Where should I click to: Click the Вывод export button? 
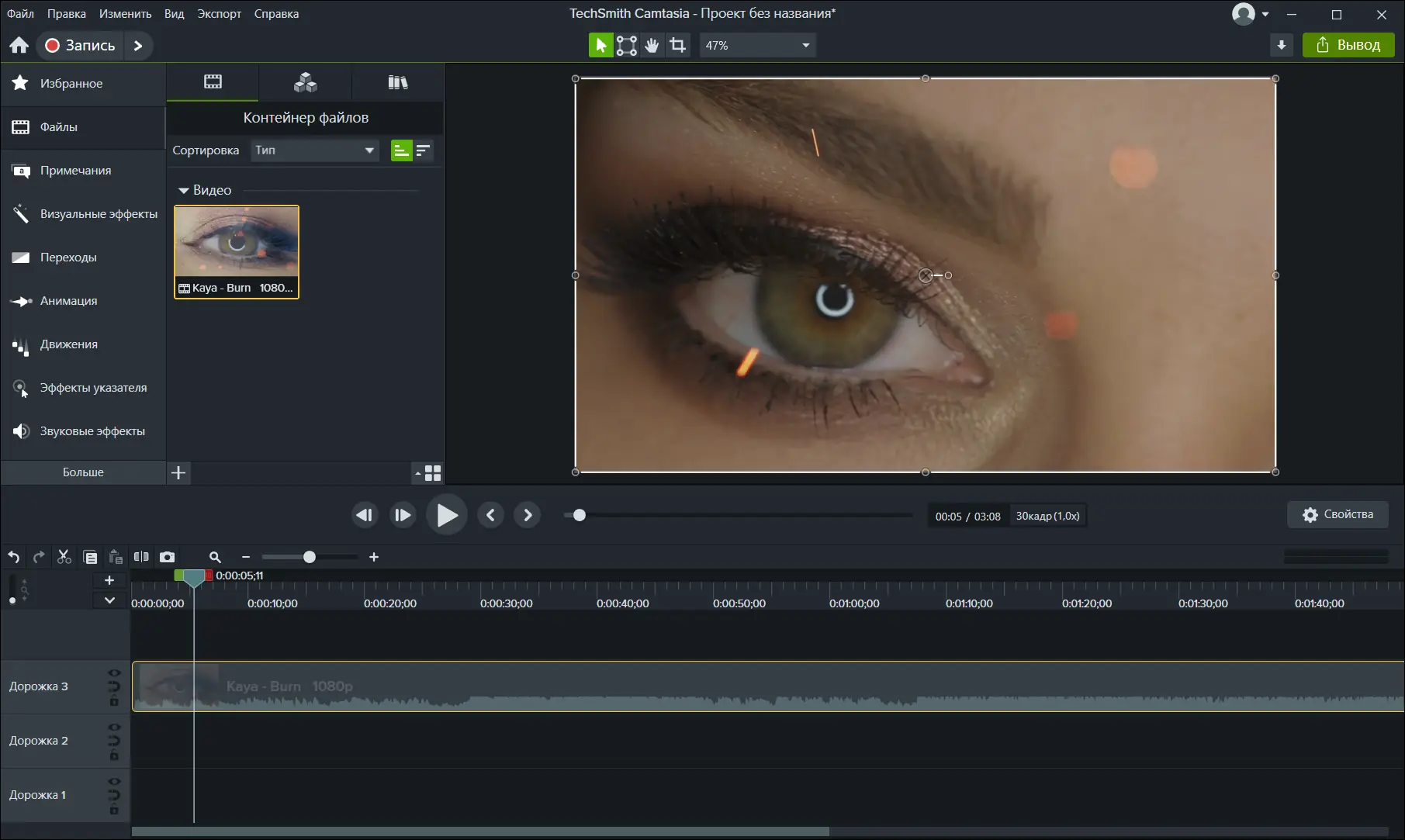(x=1348, y=46)
